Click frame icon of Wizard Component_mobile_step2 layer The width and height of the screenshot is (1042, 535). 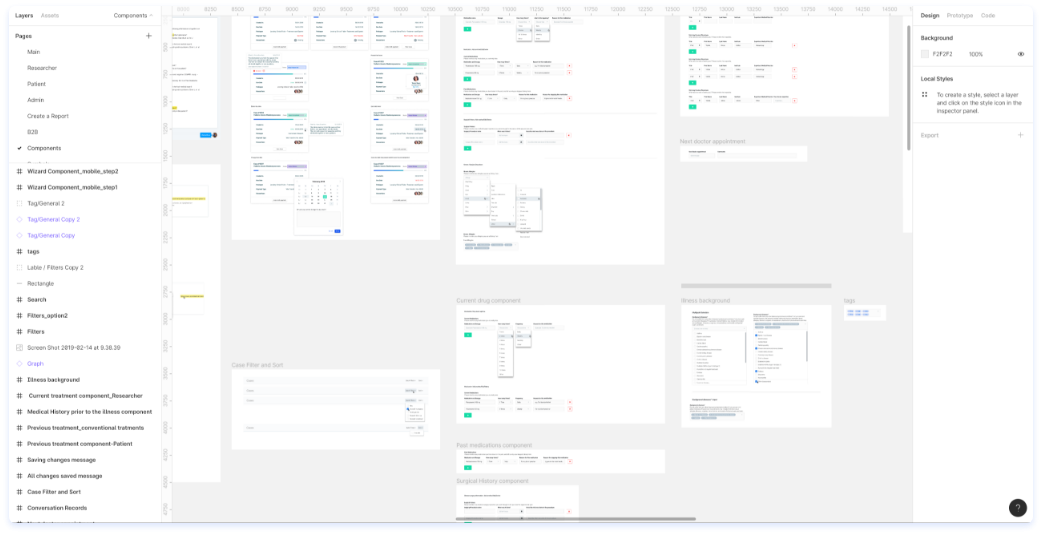click(19, 171)
